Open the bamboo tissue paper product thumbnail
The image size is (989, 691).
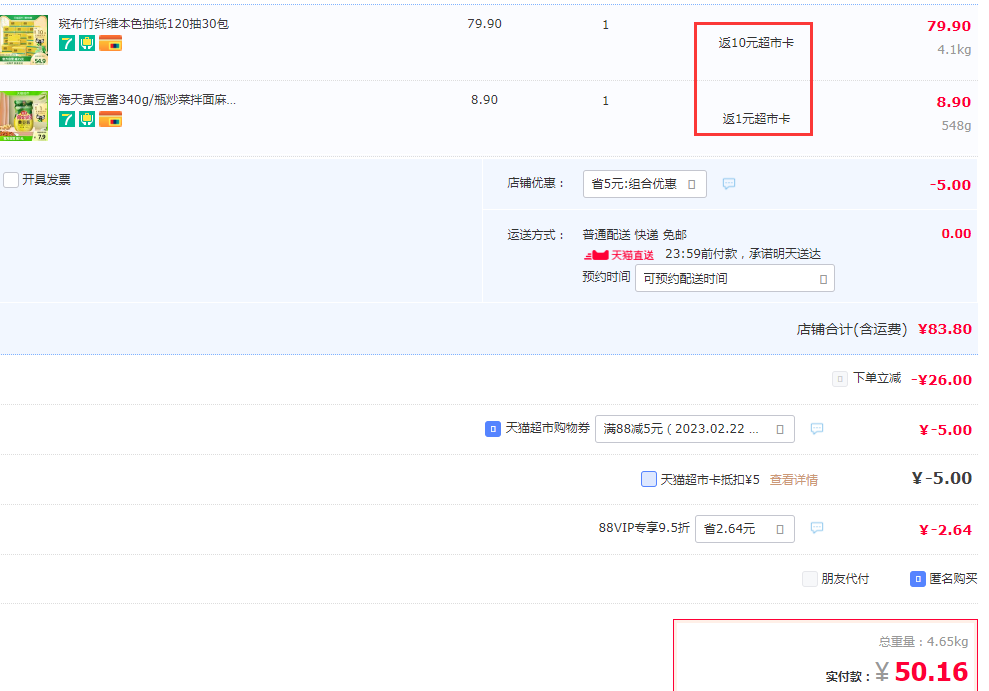point(24,40)
